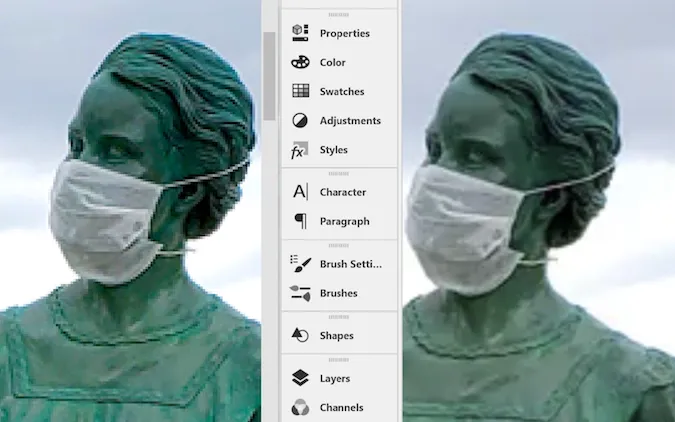Click the Adjustments half-circle icon
The width and height of the screenshot is (675, 422).
point(300,120)
